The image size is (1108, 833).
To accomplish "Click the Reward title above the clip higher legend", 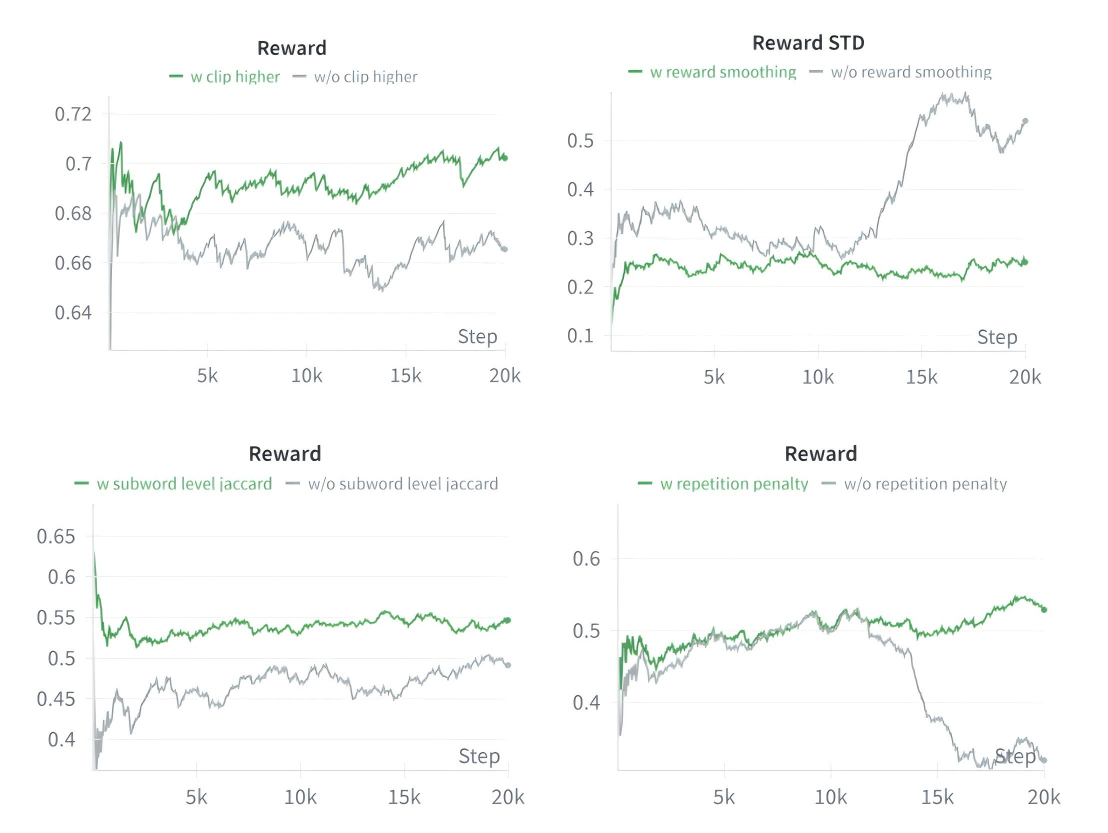I will (x=291, y=48).
